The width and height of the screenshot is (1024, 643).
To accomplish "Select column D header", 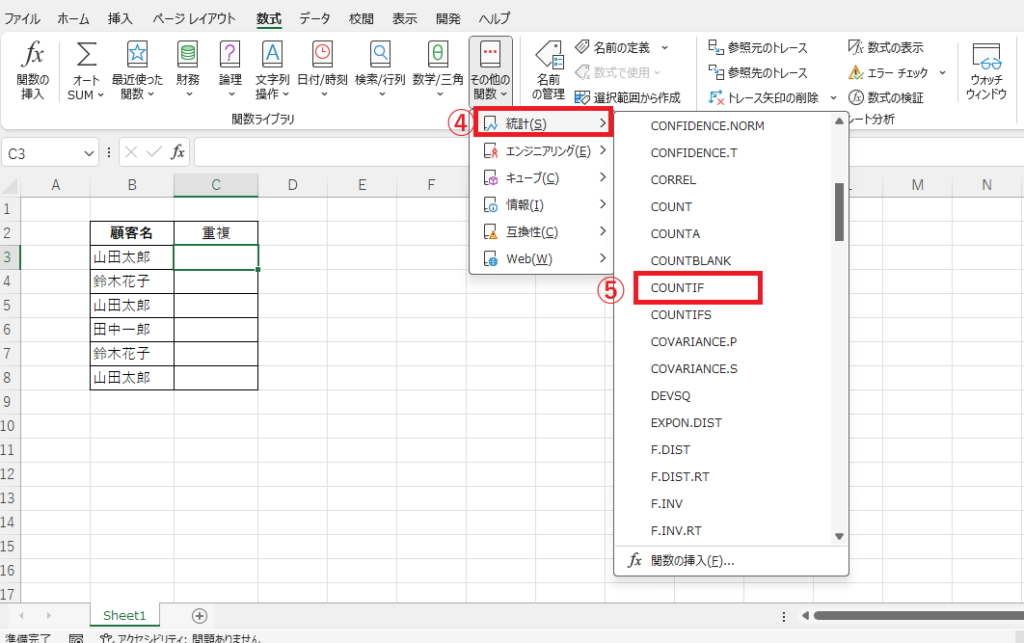I will 293,185.
